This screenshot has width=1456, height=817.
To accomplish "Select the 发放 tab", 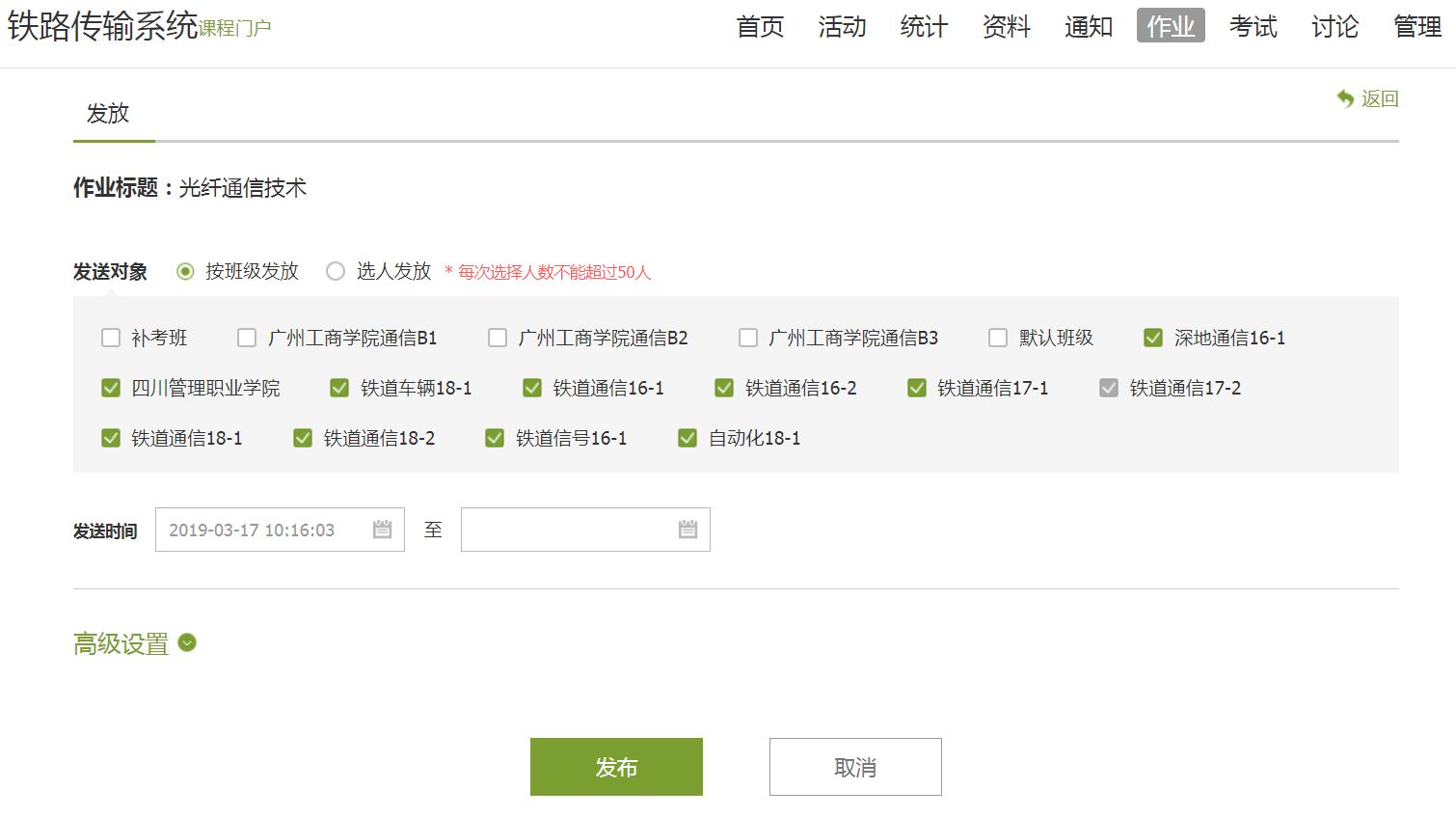I will [108, 114].
